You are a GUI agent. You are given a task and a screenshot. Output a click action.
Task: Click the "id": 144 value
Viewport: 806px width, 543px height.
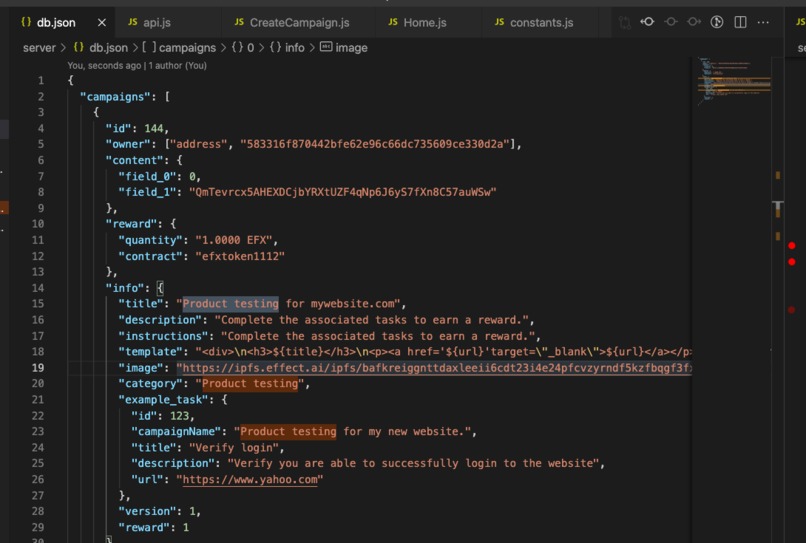(x=153, y=129)
